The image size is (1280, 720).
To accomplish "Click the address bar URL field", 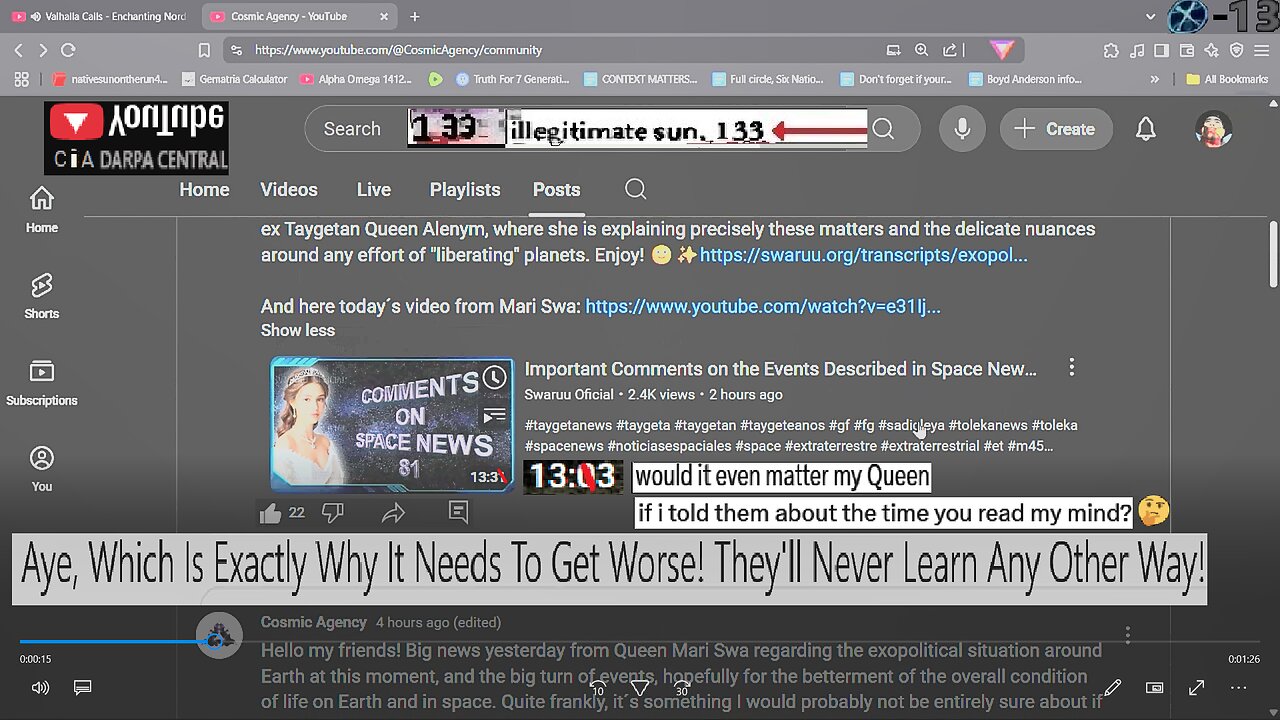I will tap(560, 50).
